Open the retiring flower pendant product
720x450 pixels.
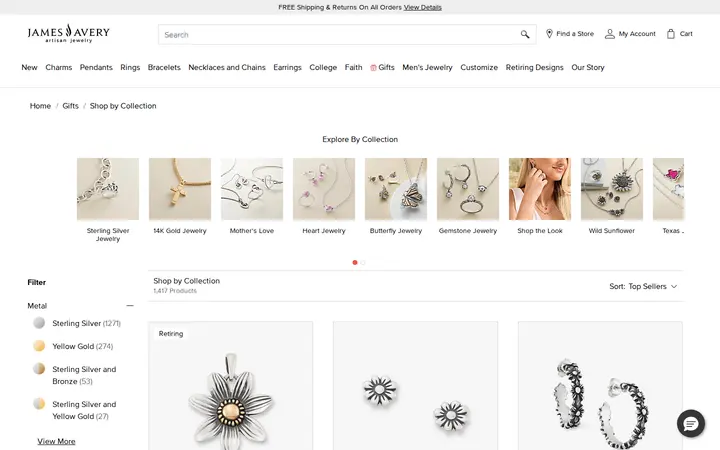[x=231, y=386]
